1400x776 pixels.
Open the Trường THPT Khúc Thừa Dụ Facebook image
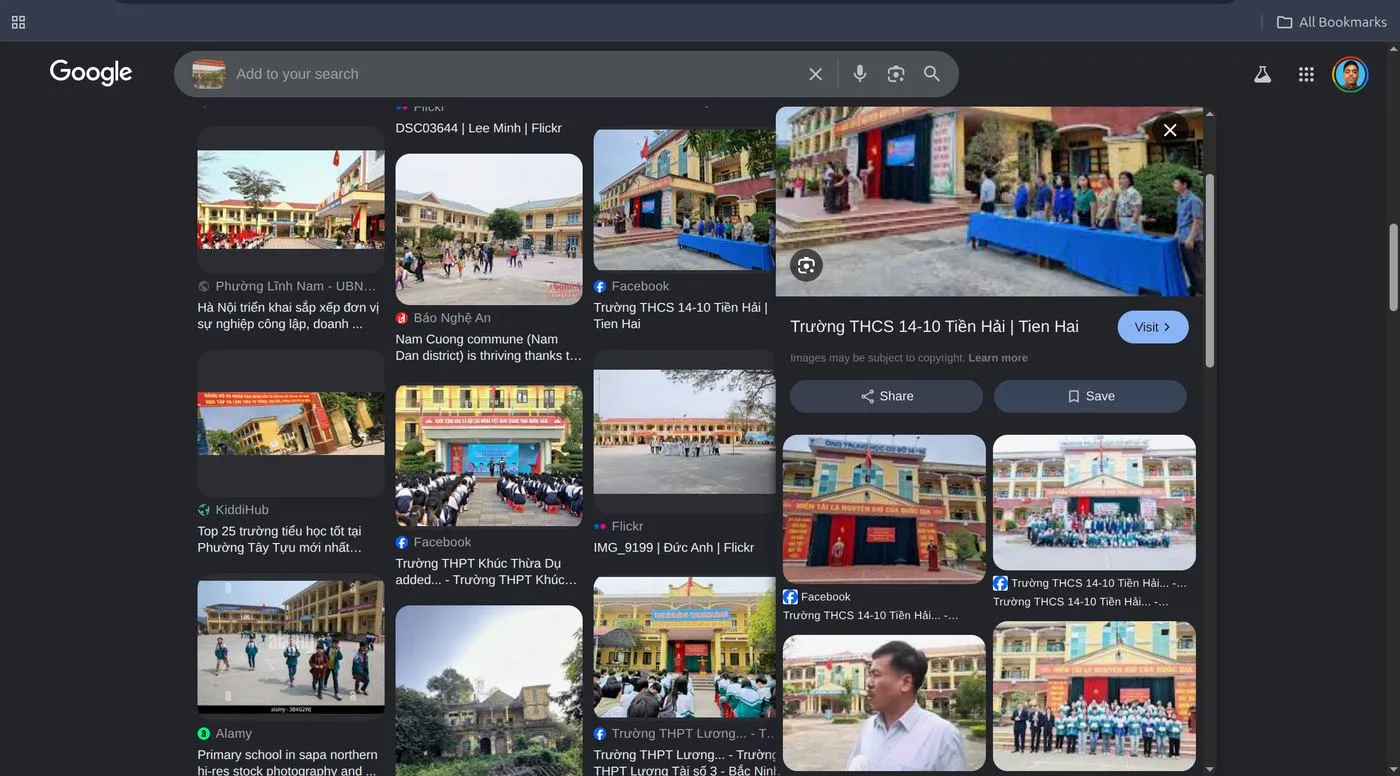click(x=489, y=456)
